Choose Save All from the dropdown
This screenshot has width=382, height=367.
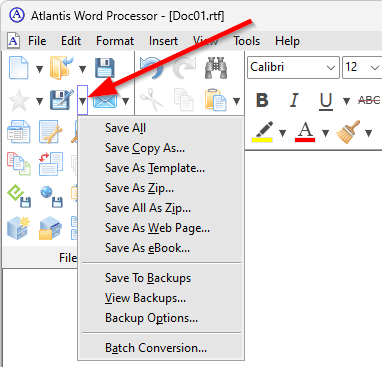tap(161, 128)
